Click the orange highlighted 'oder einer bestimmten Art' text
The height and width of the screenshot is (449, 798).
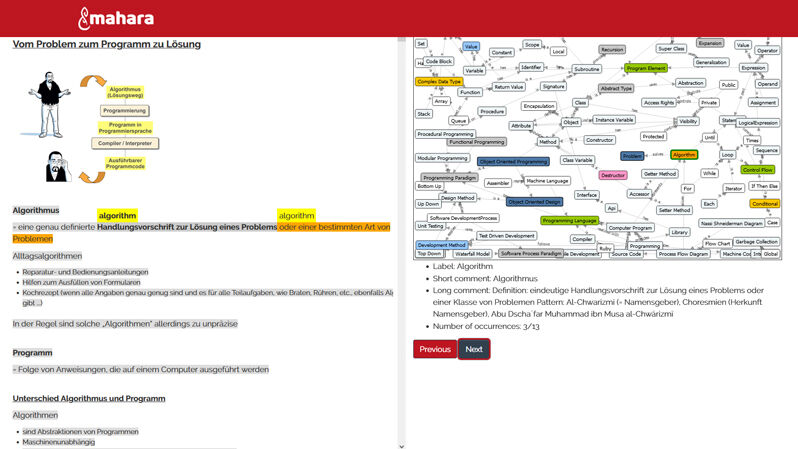pos(334,227)
